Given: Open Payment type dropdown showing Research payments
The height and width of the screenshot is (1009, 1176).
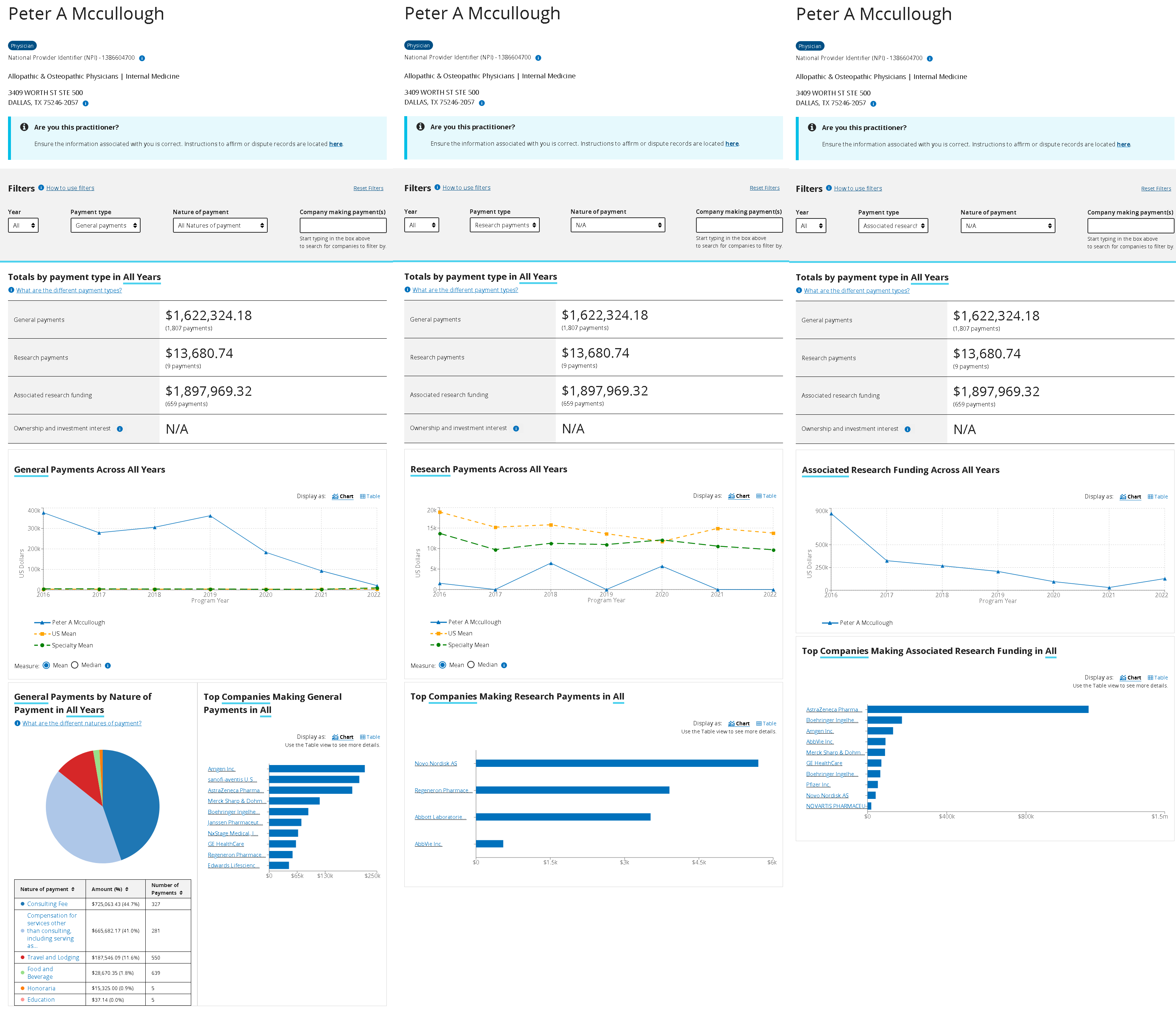Looking at the screenshot, I should click(504, 225).
